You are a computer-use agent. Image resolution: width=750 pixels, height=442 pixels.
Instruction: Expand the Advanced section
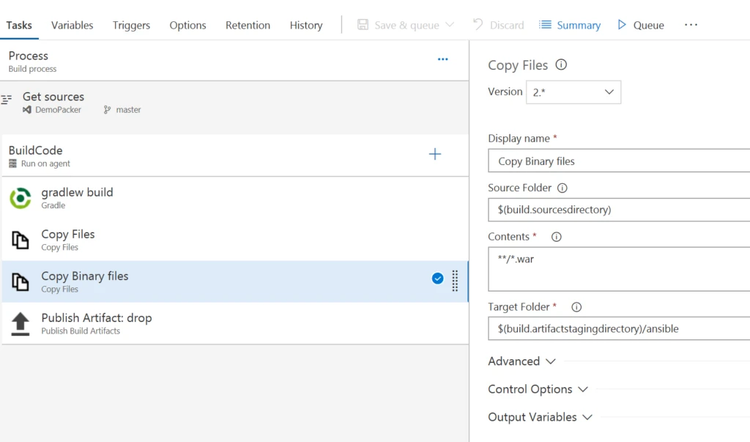pos(522,361)
